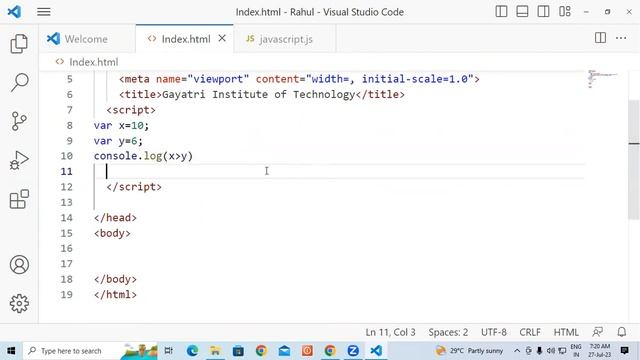Screen dimensions: 640x360
Task: Close the Index.html tab
Action: pyautogui.click(x=222, y=38)
